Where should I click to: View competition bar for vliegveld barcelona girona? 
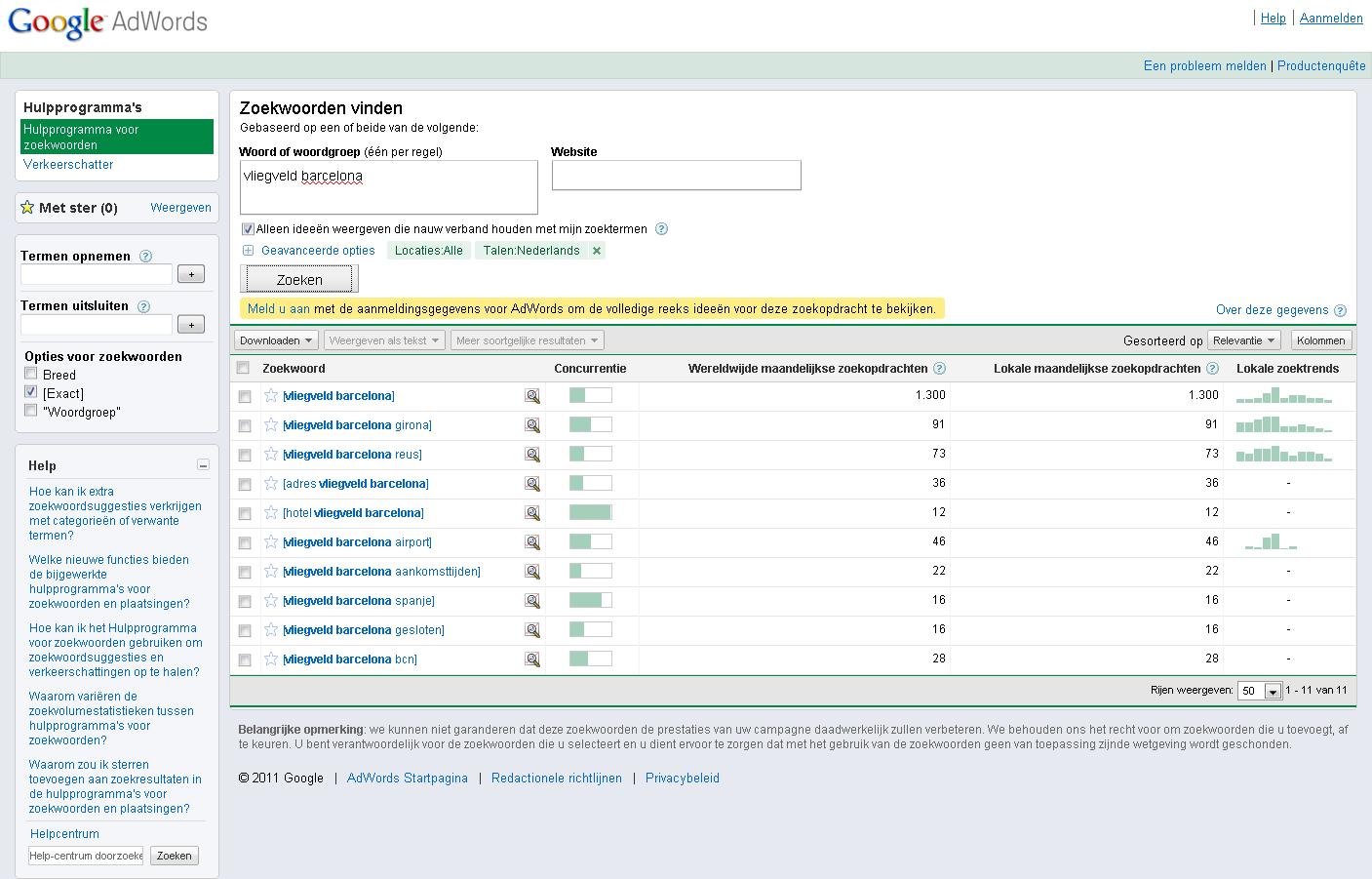point(591,424)
